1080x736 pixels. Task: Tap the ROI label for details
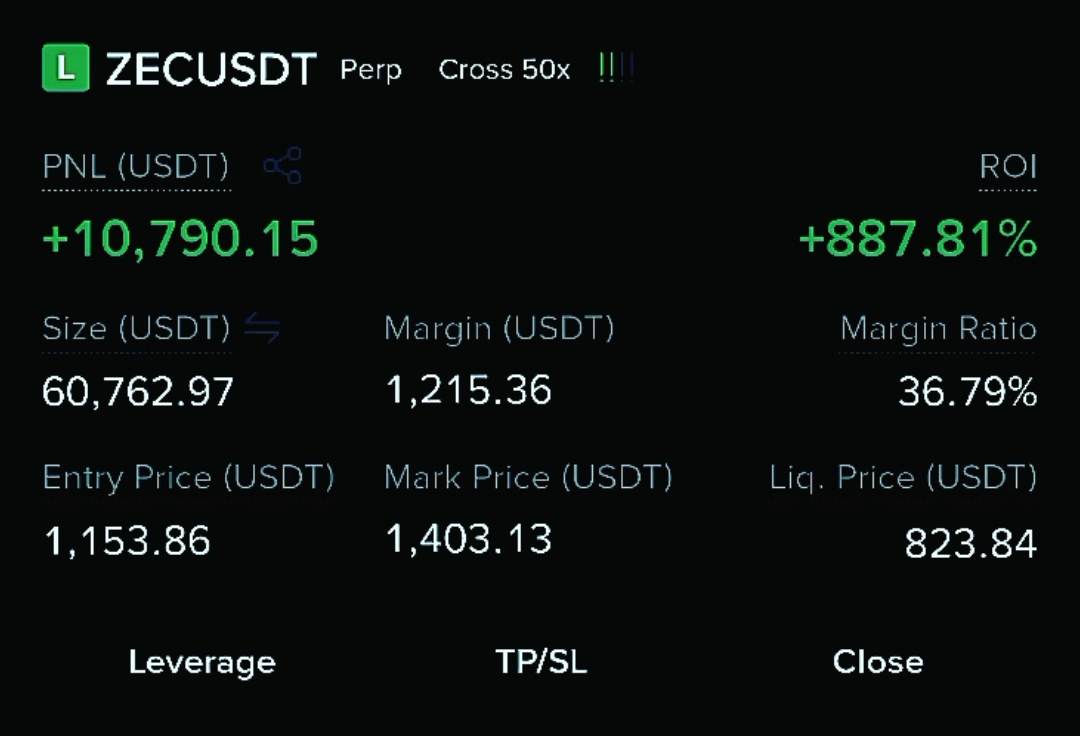tap(1008, 167)
